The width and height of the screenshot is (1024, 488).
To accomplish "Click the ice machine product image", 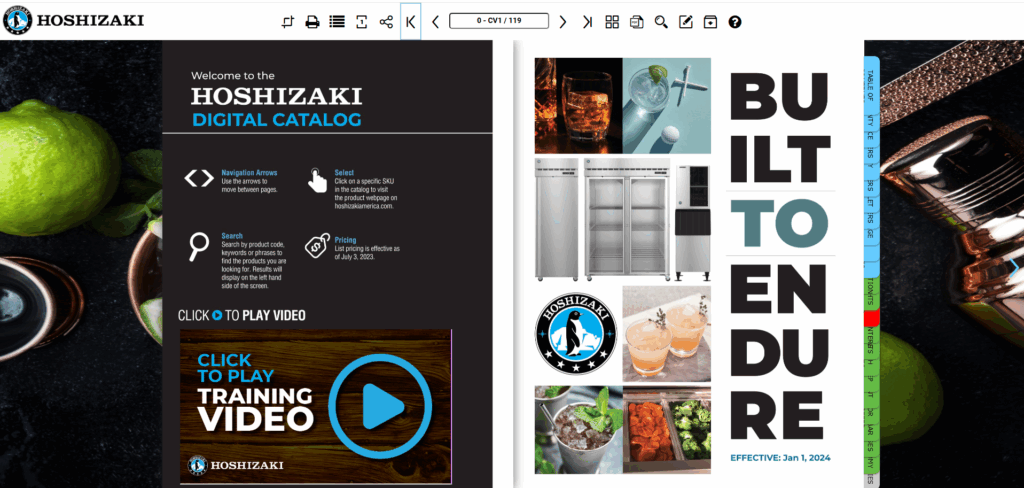I will pos(692,222).
